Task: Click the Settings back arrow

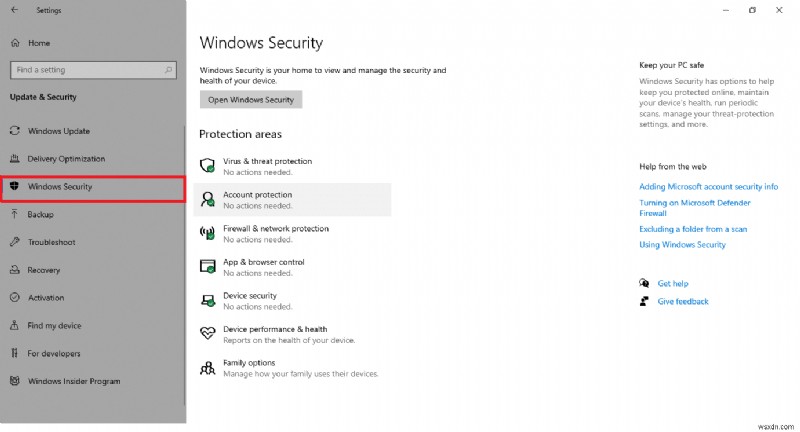Action: coord(14,11)
